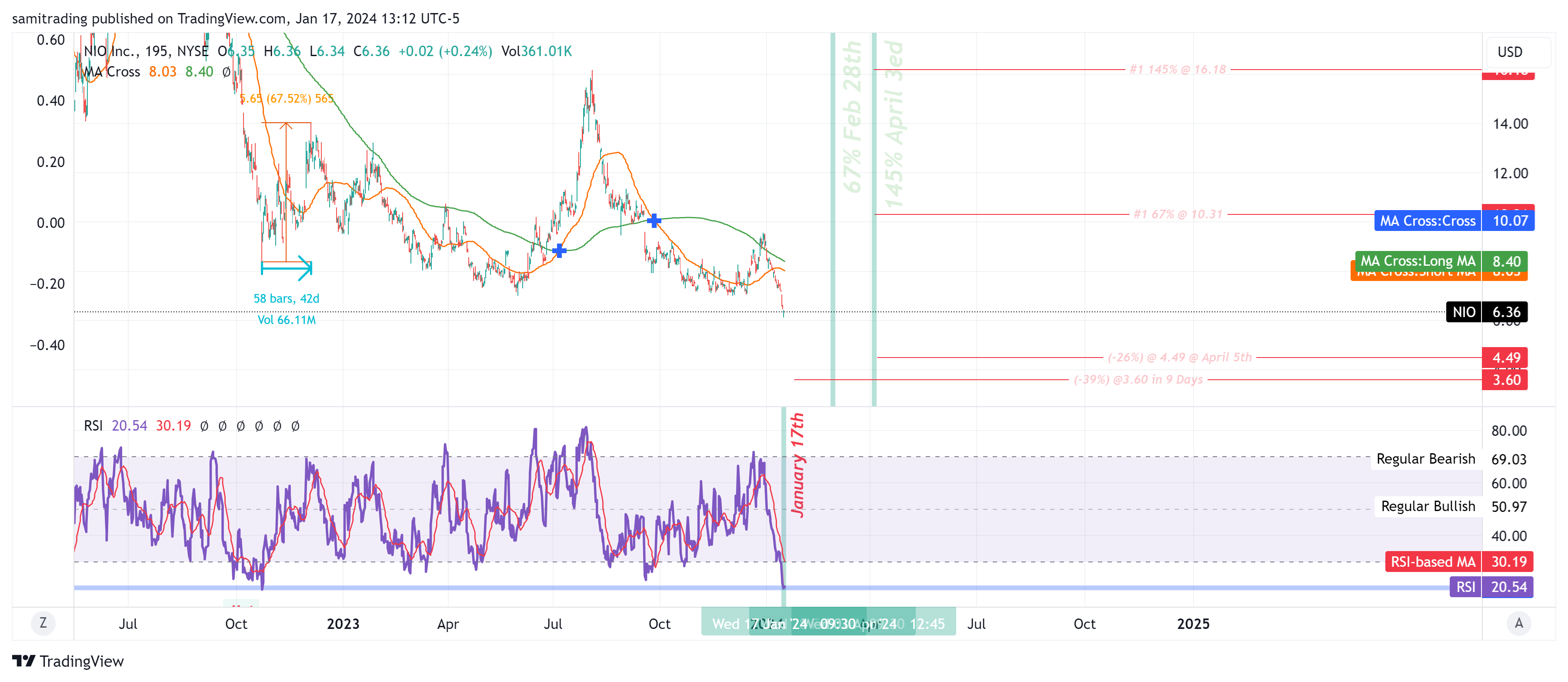Click the Z timezone button
Screen dimensions: 1568x682
[x=43, y=623]
